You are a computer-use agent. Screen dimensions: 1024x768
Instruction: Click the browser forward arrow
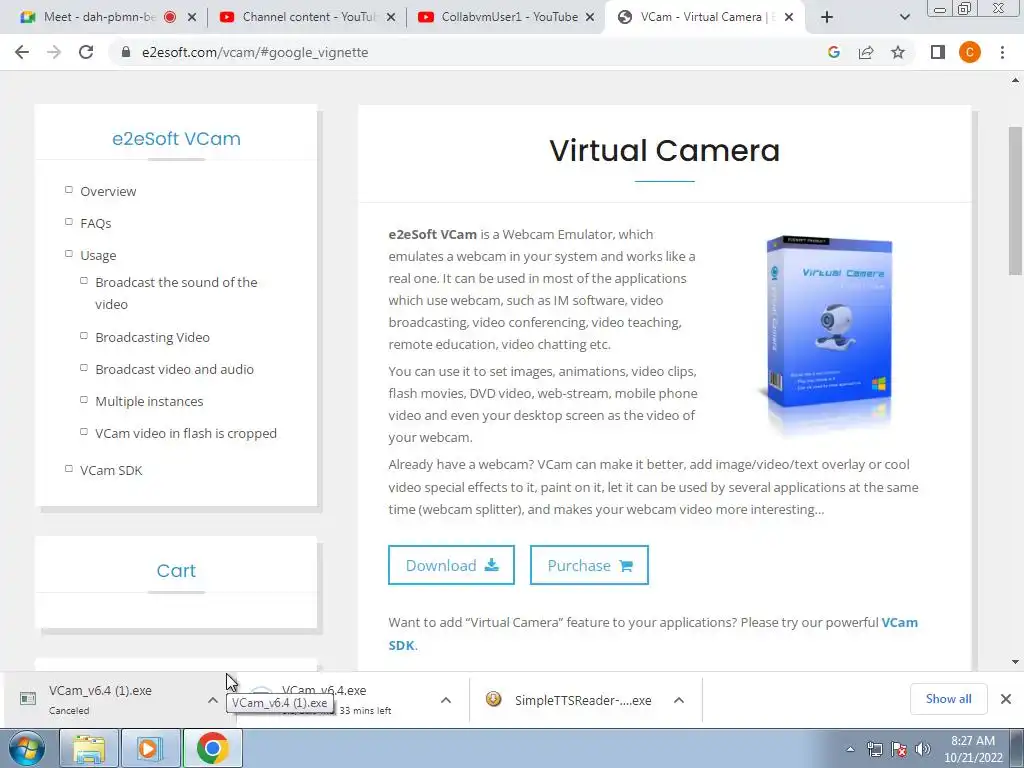(x=54, y=52)
